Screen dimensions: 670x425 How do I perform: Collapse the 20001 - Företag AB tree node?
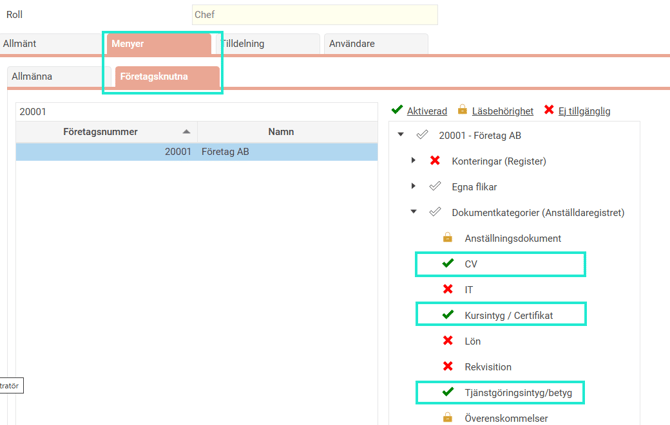(401, 135)
